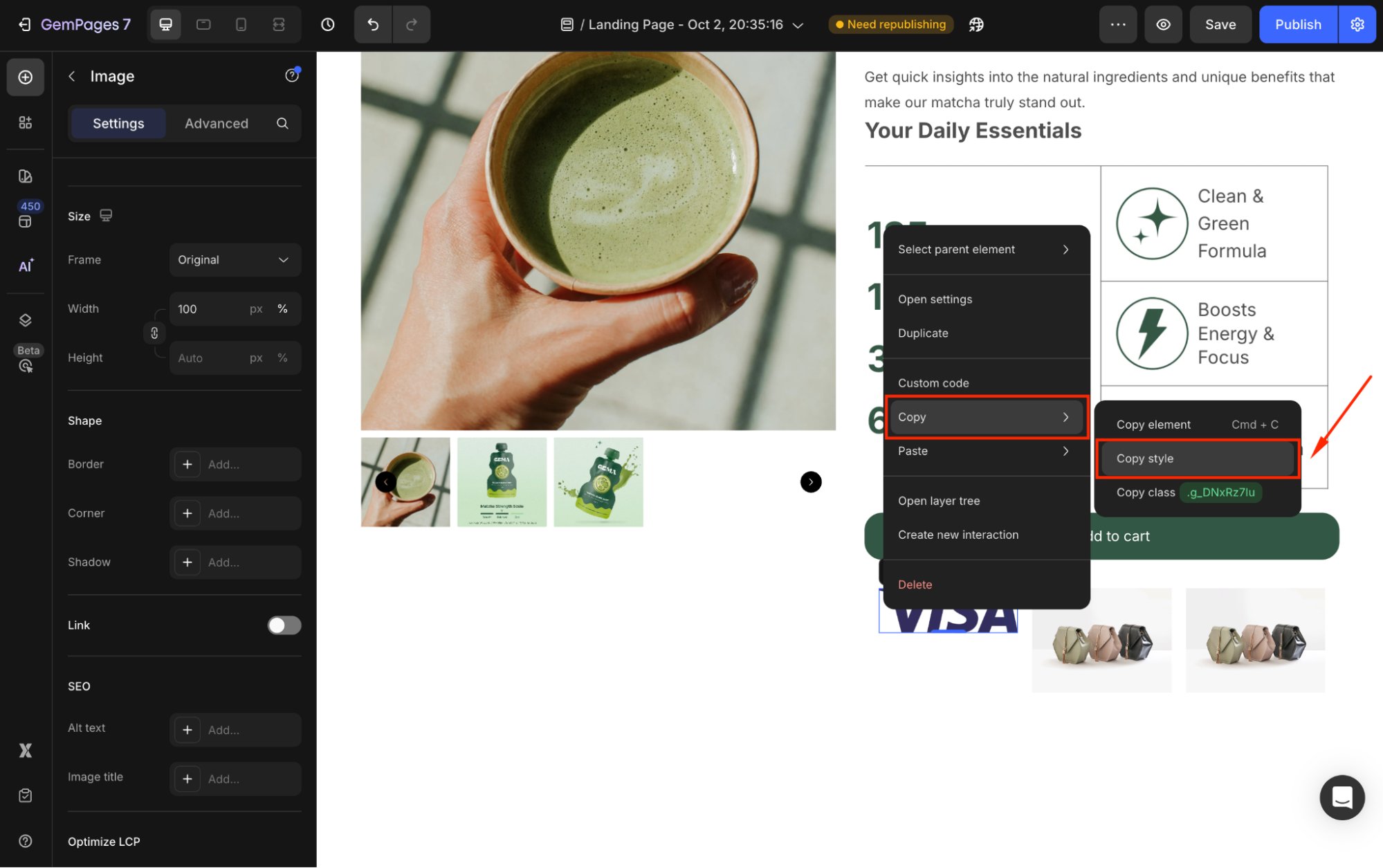
Task: Open publish settings gear icon
Action: point(1357,25)
